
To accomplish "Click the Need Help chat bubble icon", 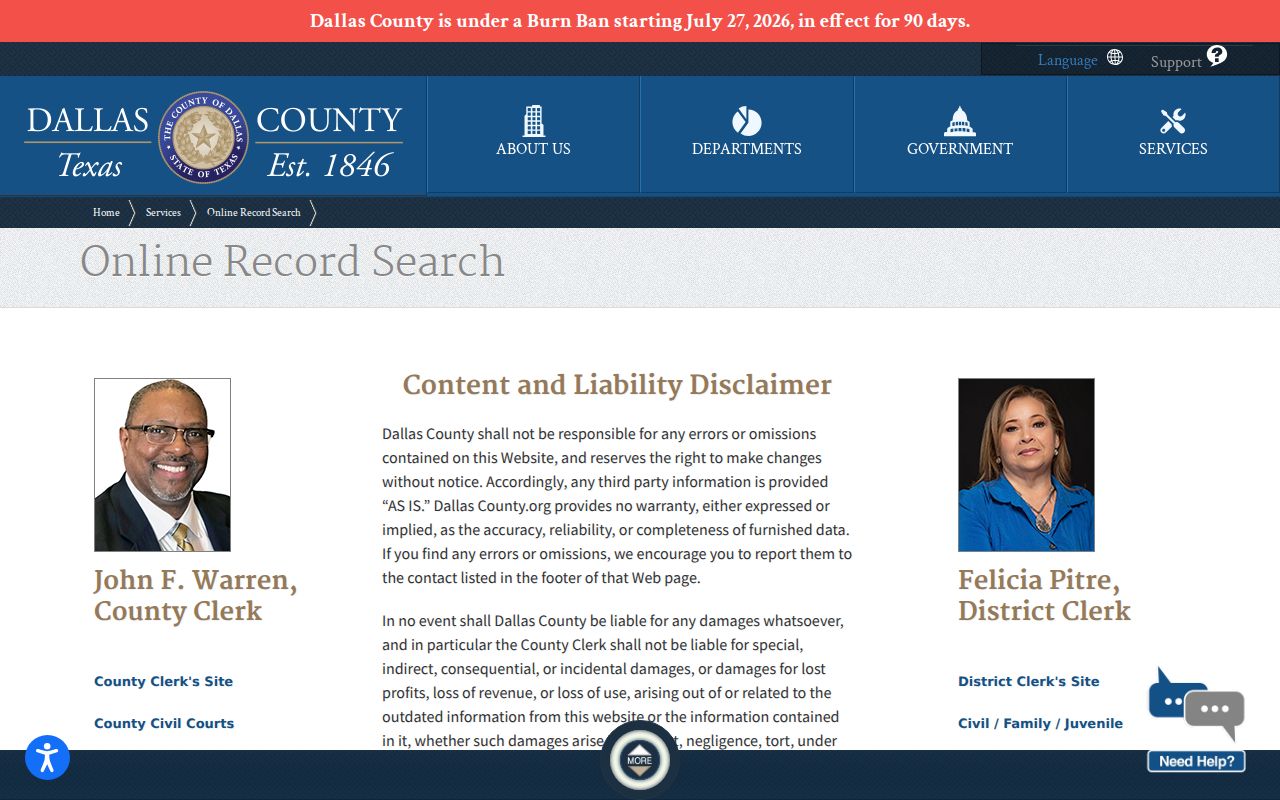I will click(x=1197, y=719).
